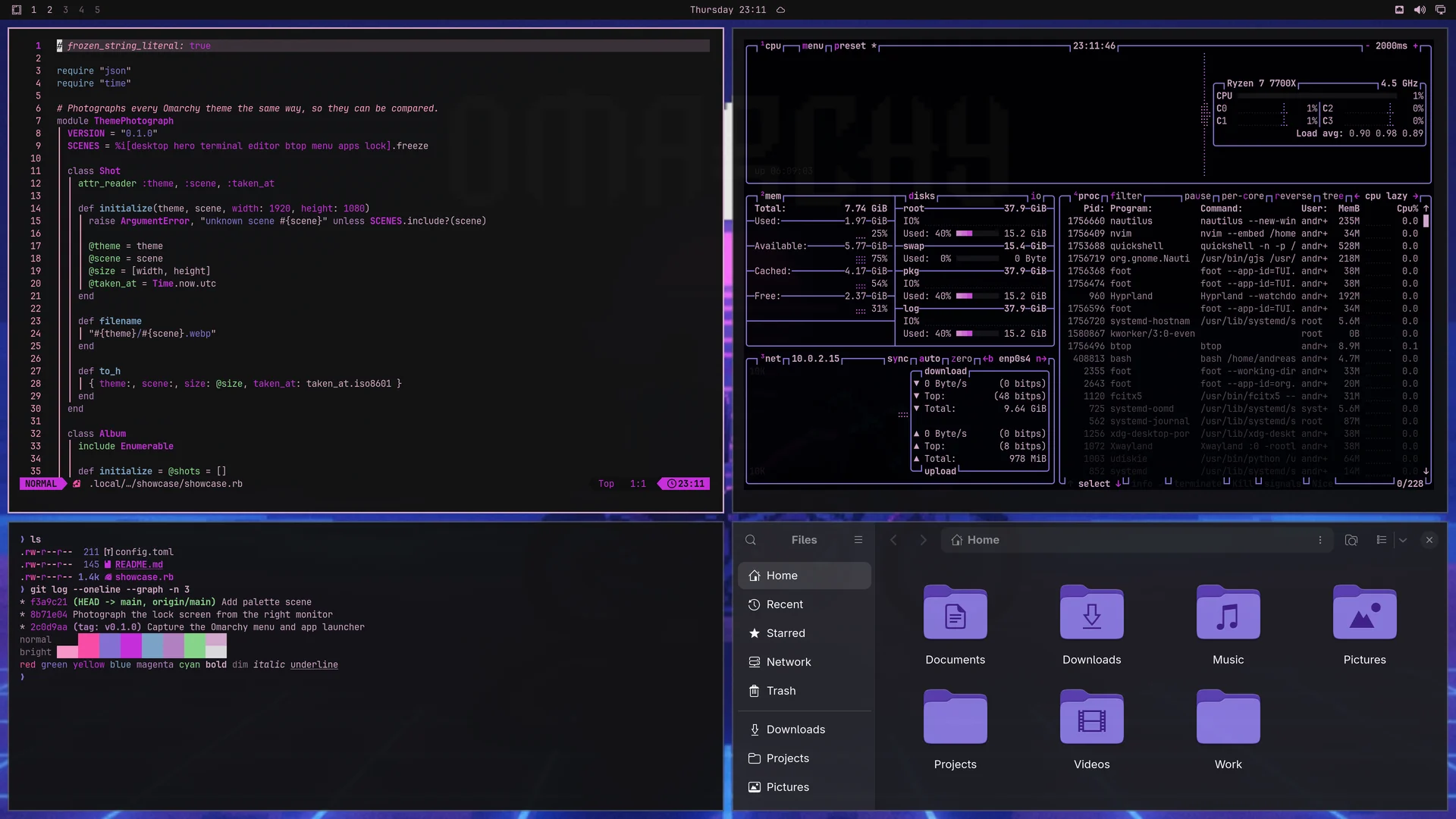Screen dimensions: 1456x819
Task: Open the Projects folder in main view
Action: [x=955, y=730]
